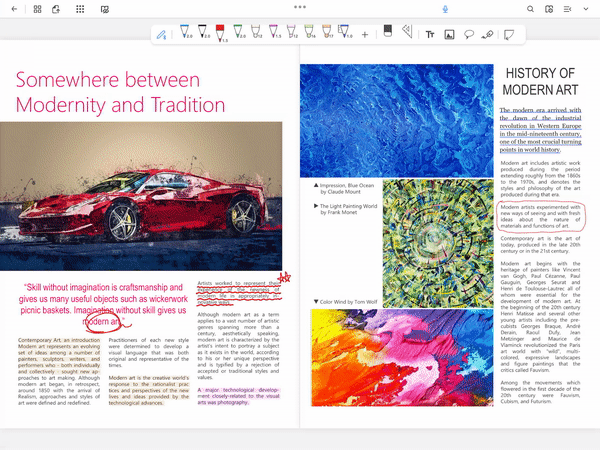This screenshot has height=450, width=600.
Task: Click the red star annotation
Action: point(284,277)
